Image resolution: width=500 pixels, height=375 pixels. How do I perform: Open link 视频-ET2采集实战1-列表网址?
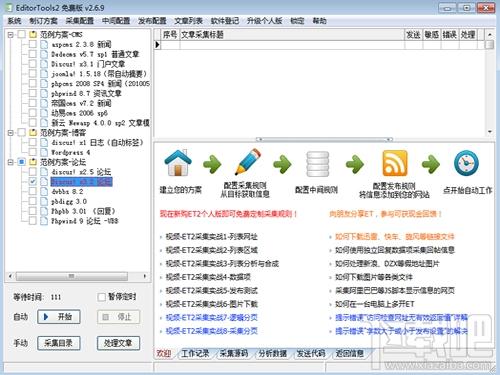(212, 237)
